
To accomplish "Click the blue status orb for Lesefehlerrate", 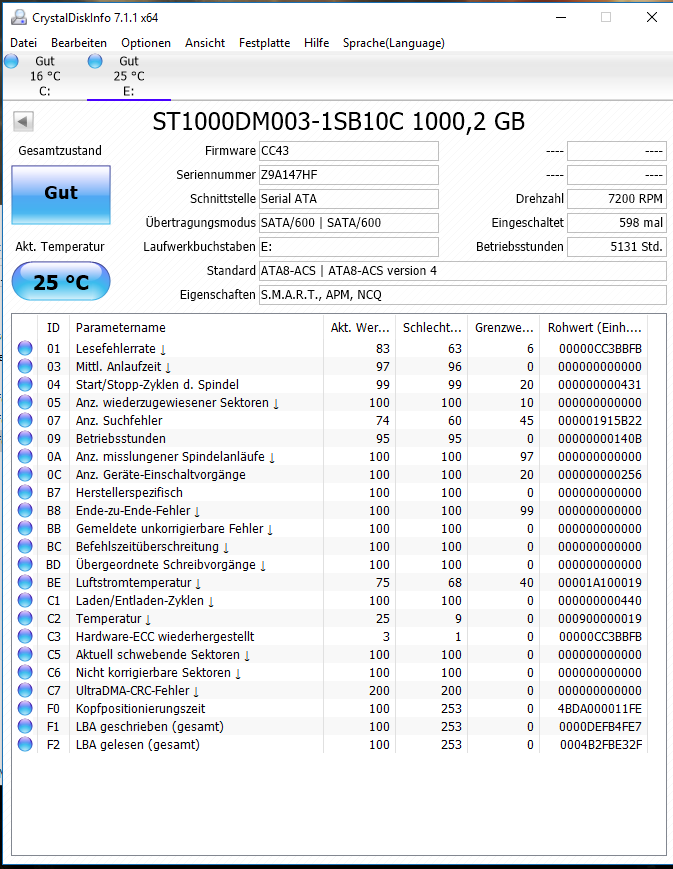I will click(x=25, y=348).
